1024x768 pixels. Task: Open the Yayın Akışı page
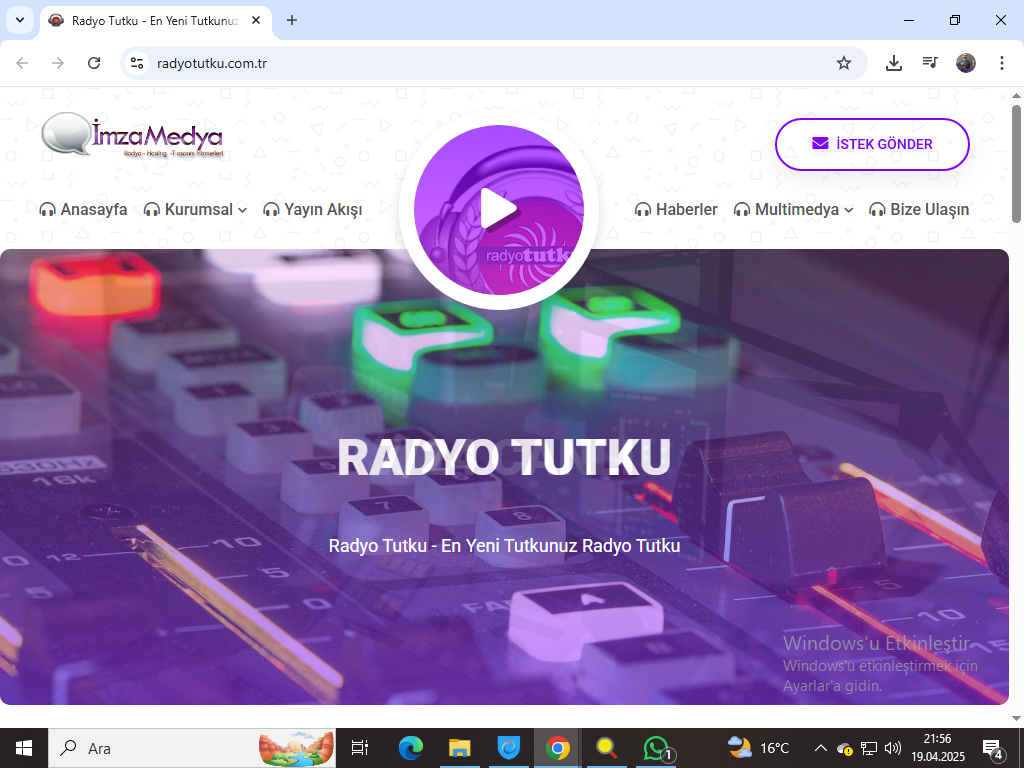pos(312,210)
